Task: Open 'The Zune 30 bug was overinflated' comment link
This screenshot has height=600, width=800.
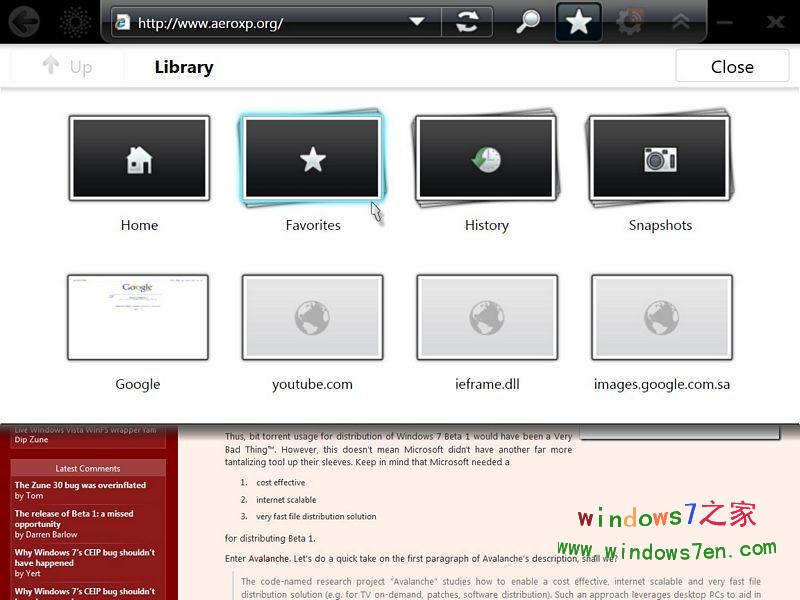Action: pyautogui.click(x=80, y=485)
